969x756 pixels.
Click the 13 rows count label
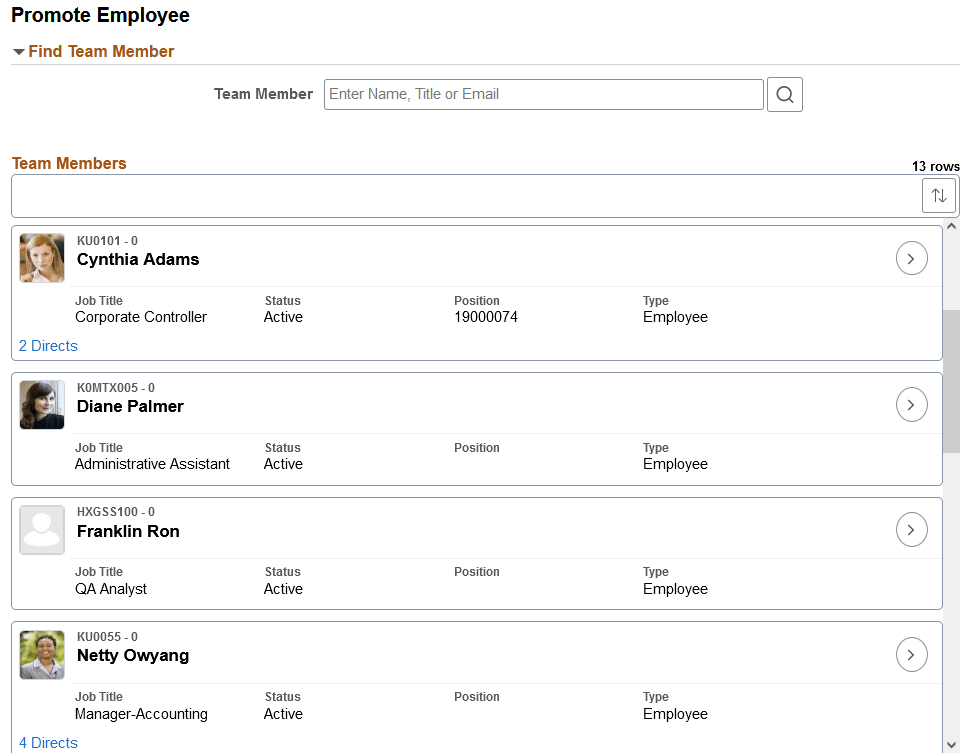tap(935, 166)
